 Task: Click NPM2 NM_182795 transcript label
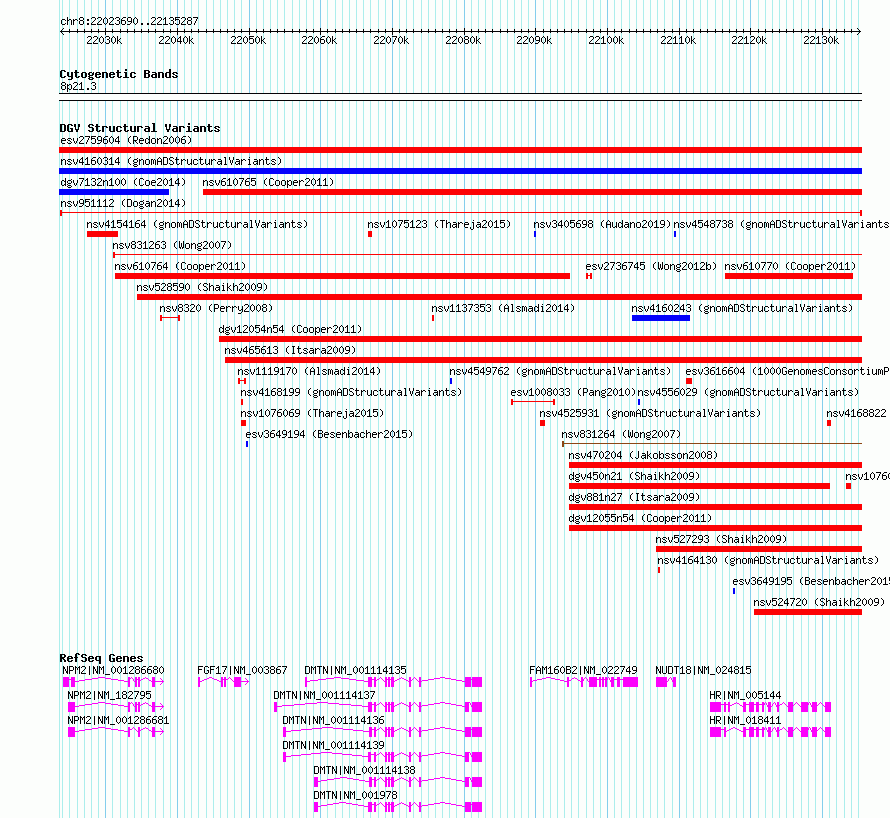point(110,695)
